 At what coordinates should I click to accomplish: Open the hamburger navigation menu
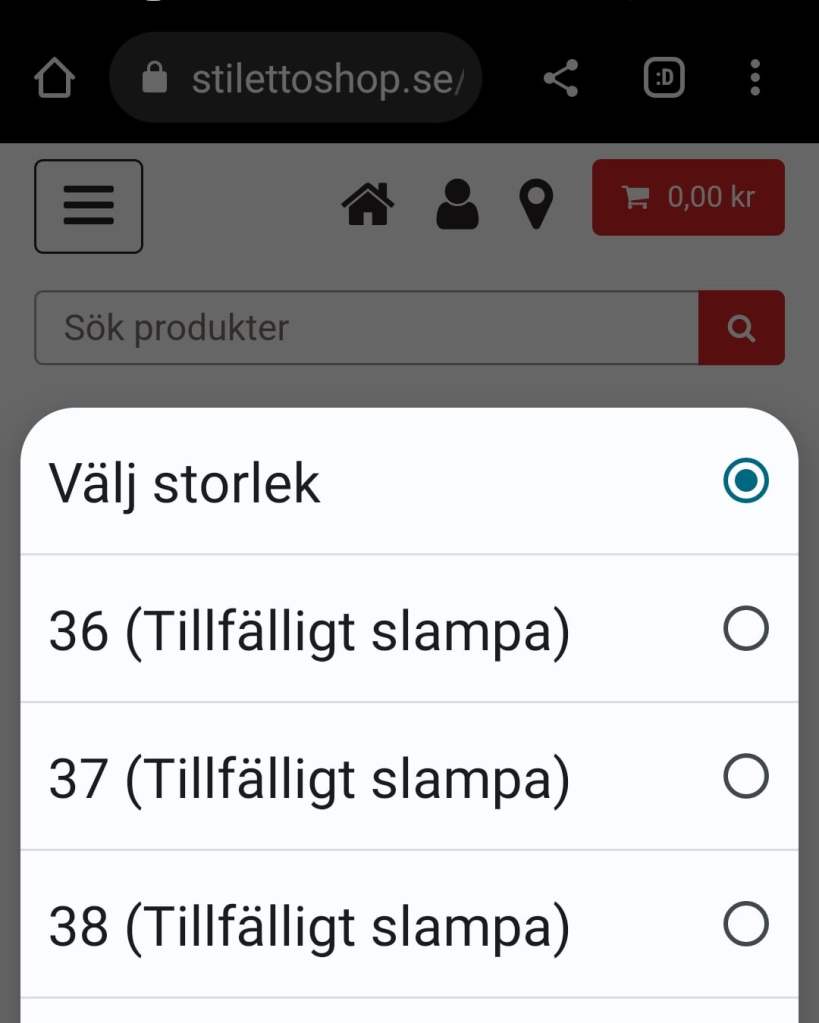89,206
